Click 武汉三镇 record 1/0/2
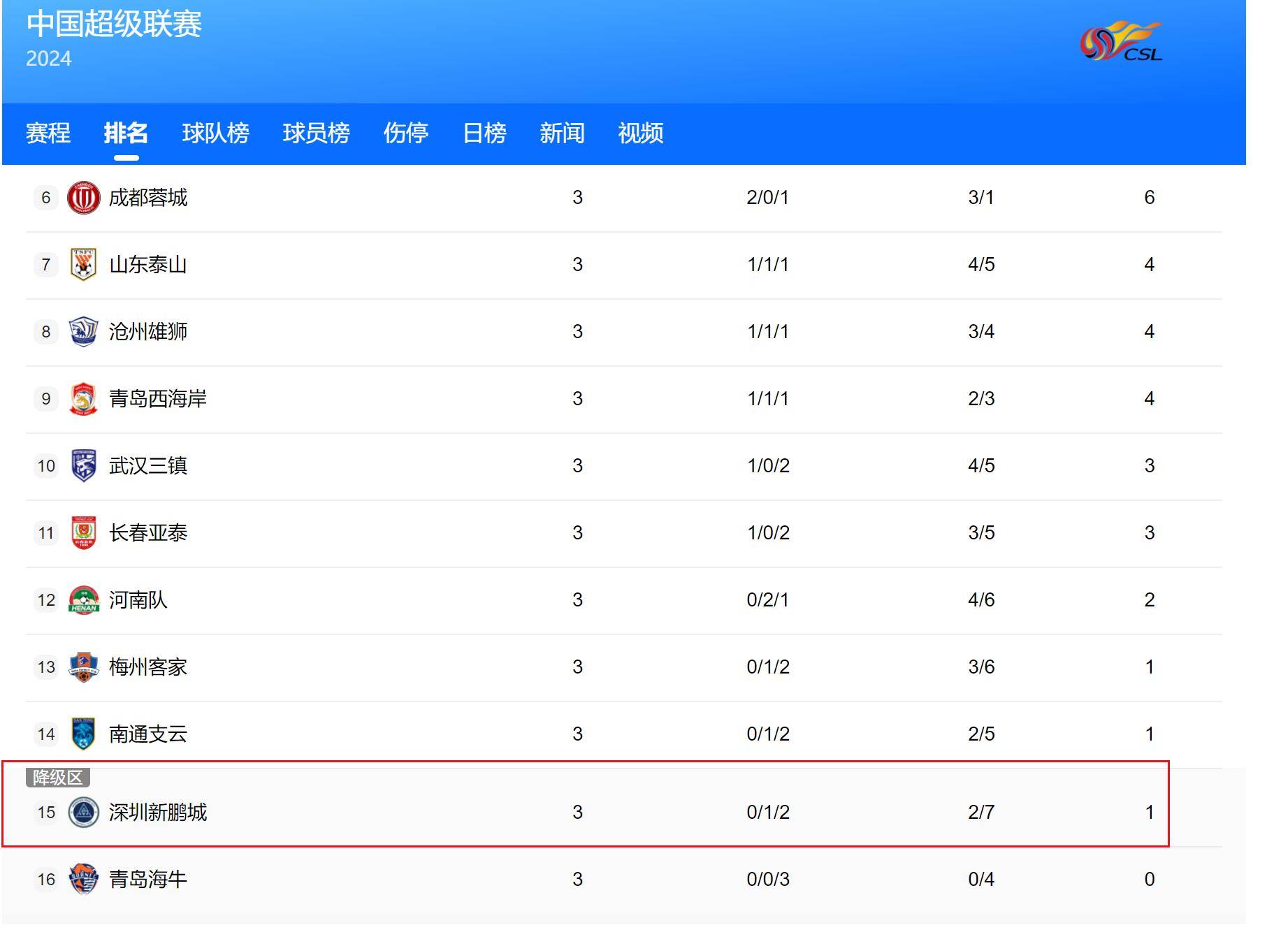 click(768, 466)
